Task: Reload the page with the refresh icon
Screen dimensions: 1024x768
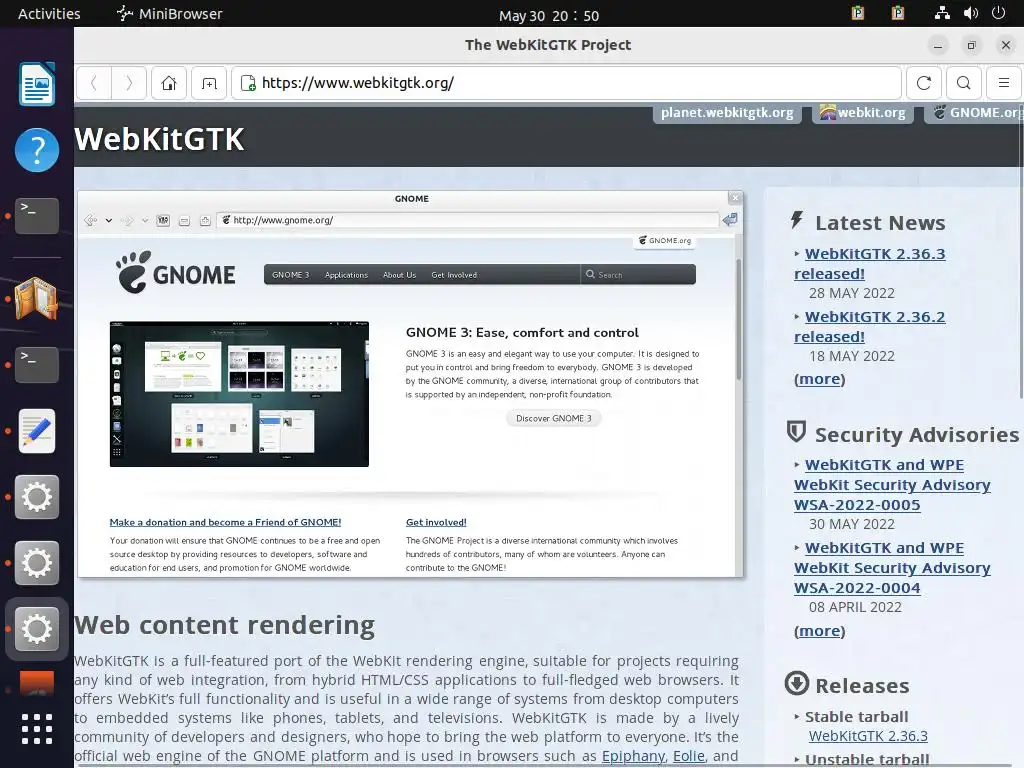Action: click(x=923, y=83)
